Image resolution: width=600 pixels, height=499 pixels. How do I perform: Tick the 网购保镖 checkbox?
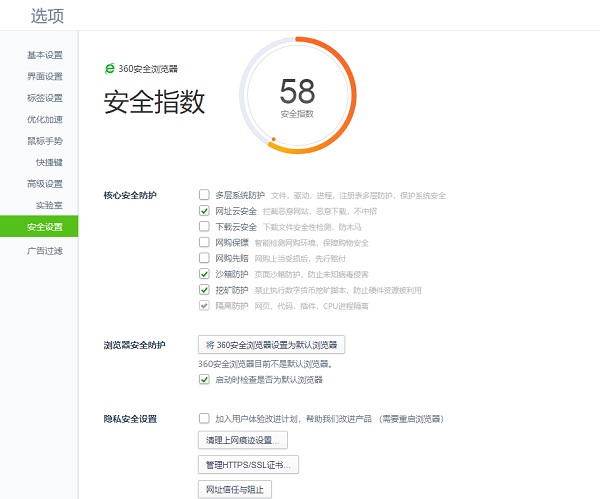204,242
